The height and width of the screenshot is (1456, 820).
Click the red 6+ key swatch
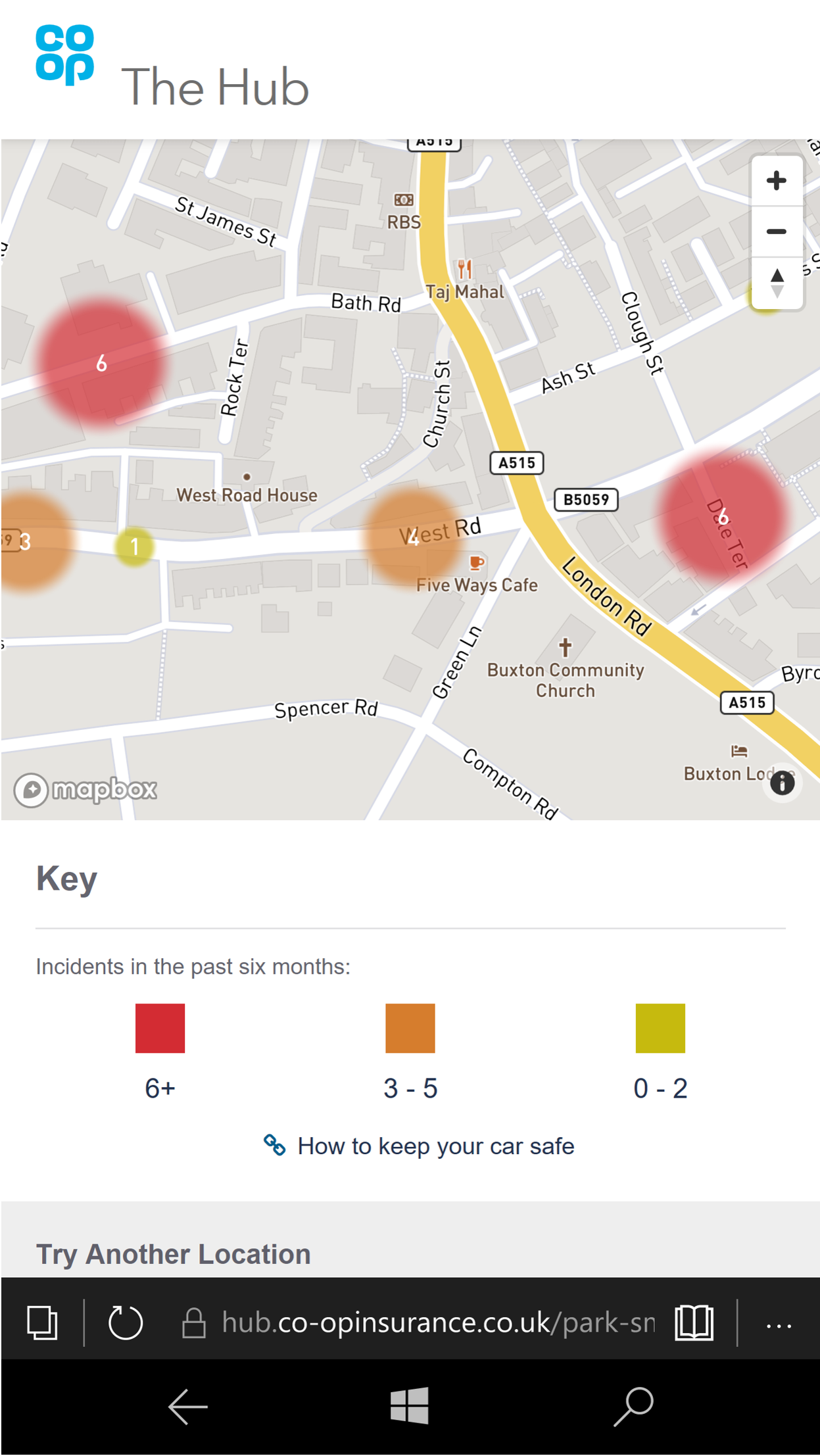point(160,1028)
